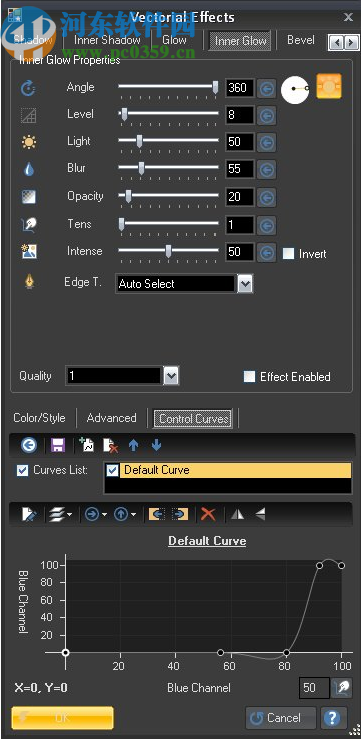The width and height of the screenshot is (361, 742).
Task: Switch to the Bevel tab
Action: coord(301,40)
